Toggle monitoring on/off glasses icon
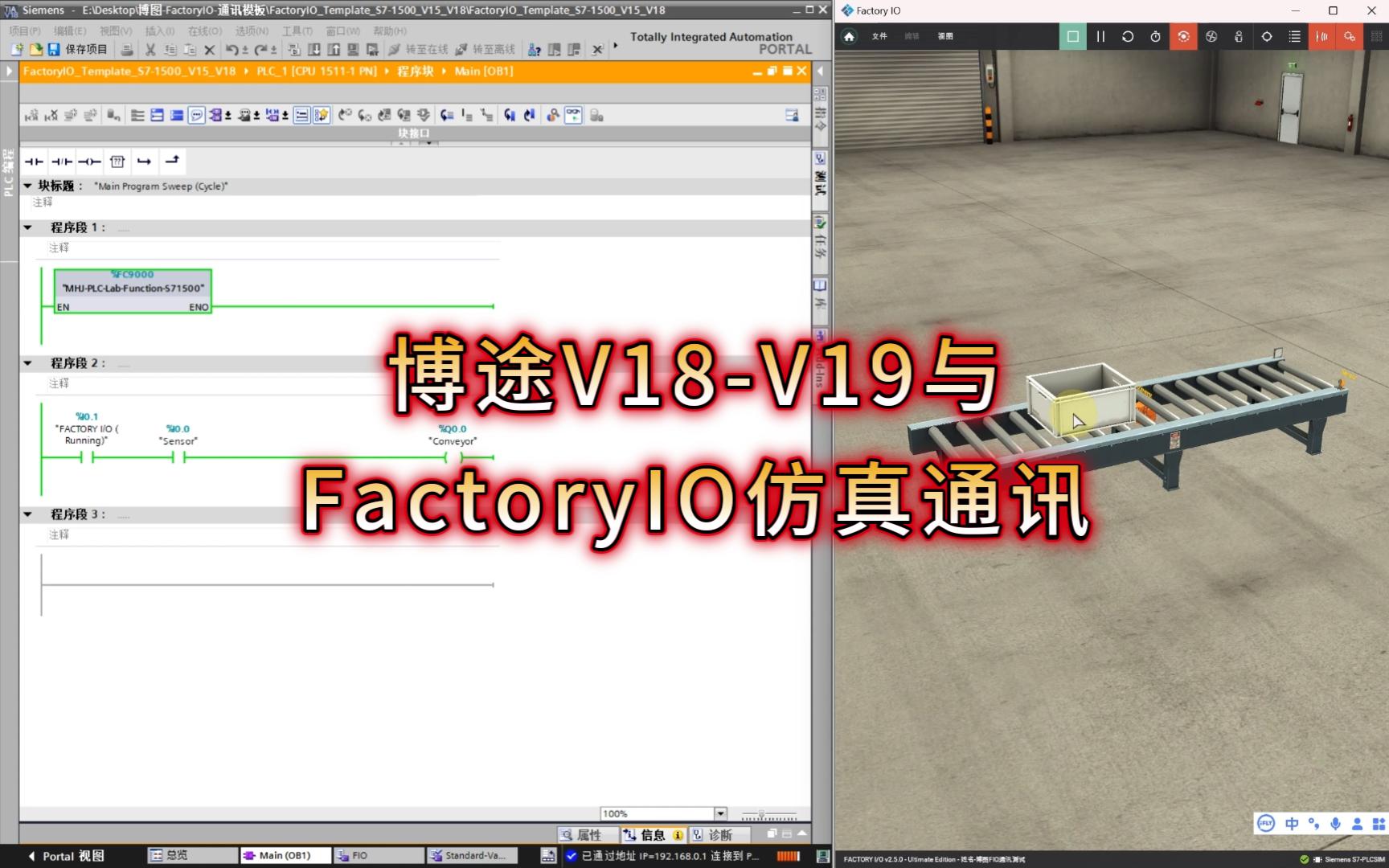 [x=573, y=116]
